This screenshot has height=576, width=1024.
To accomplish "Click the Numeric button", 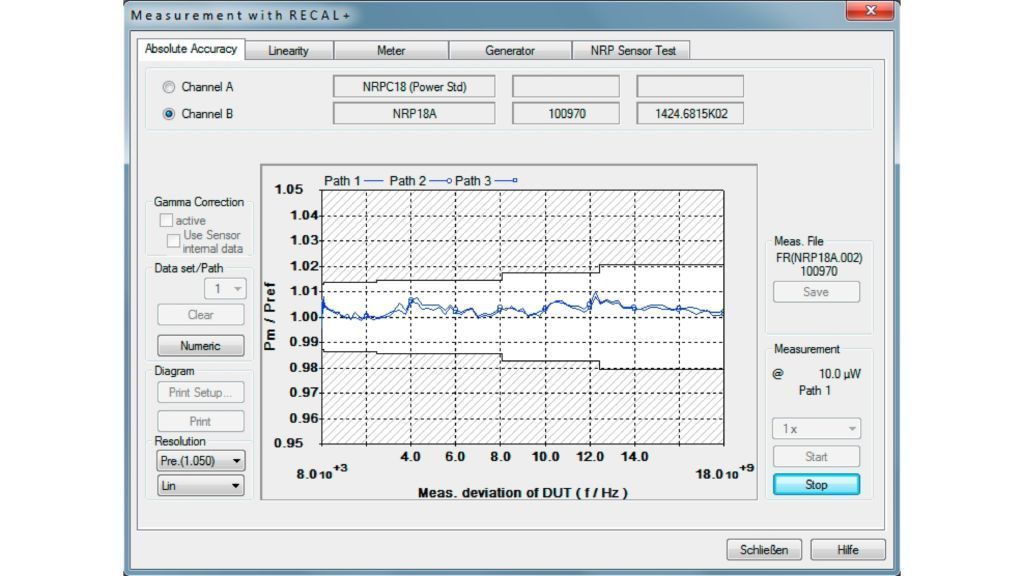I will pos(201,346).
